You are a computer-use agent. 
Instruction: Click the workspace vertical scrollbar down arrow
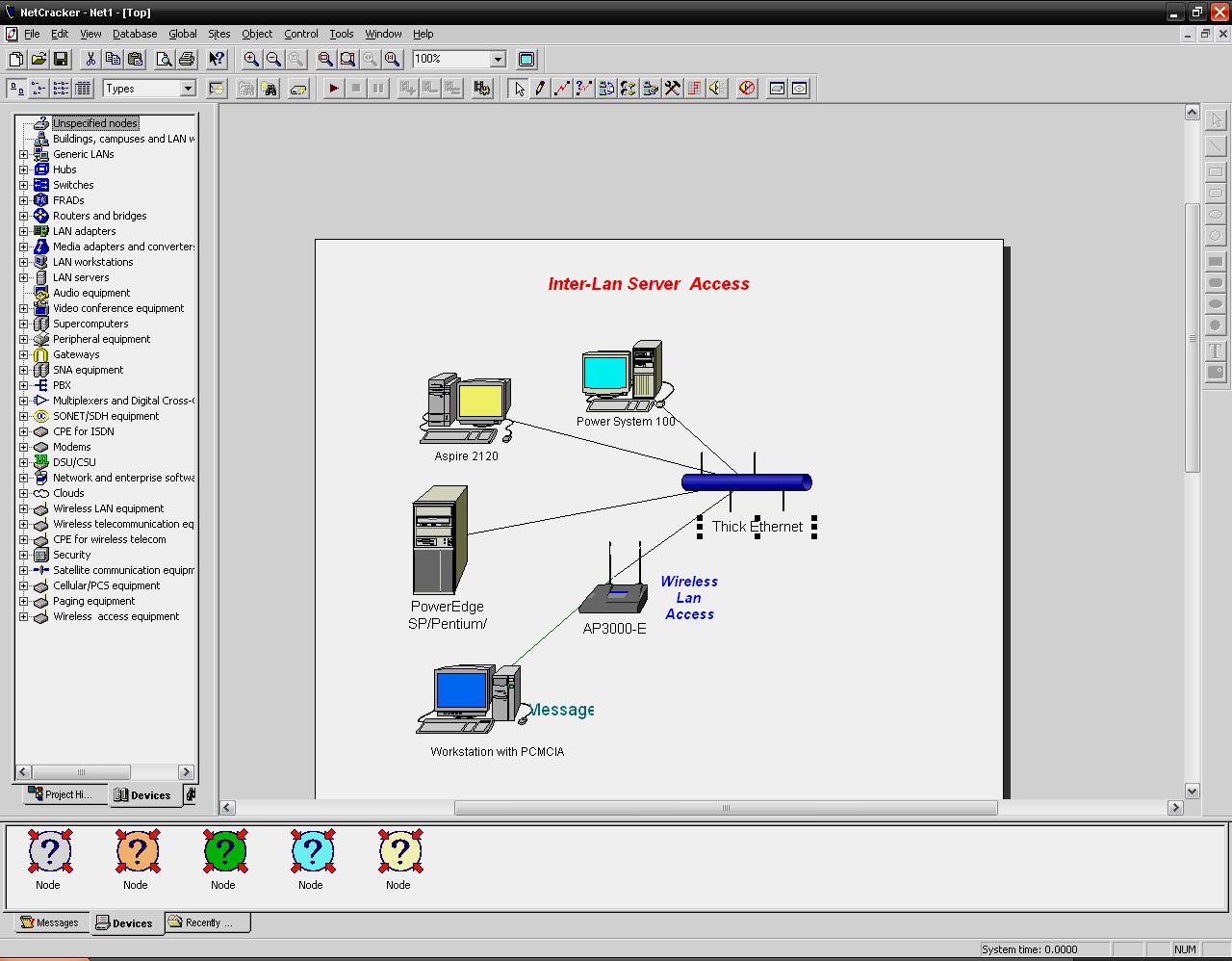1192,792
